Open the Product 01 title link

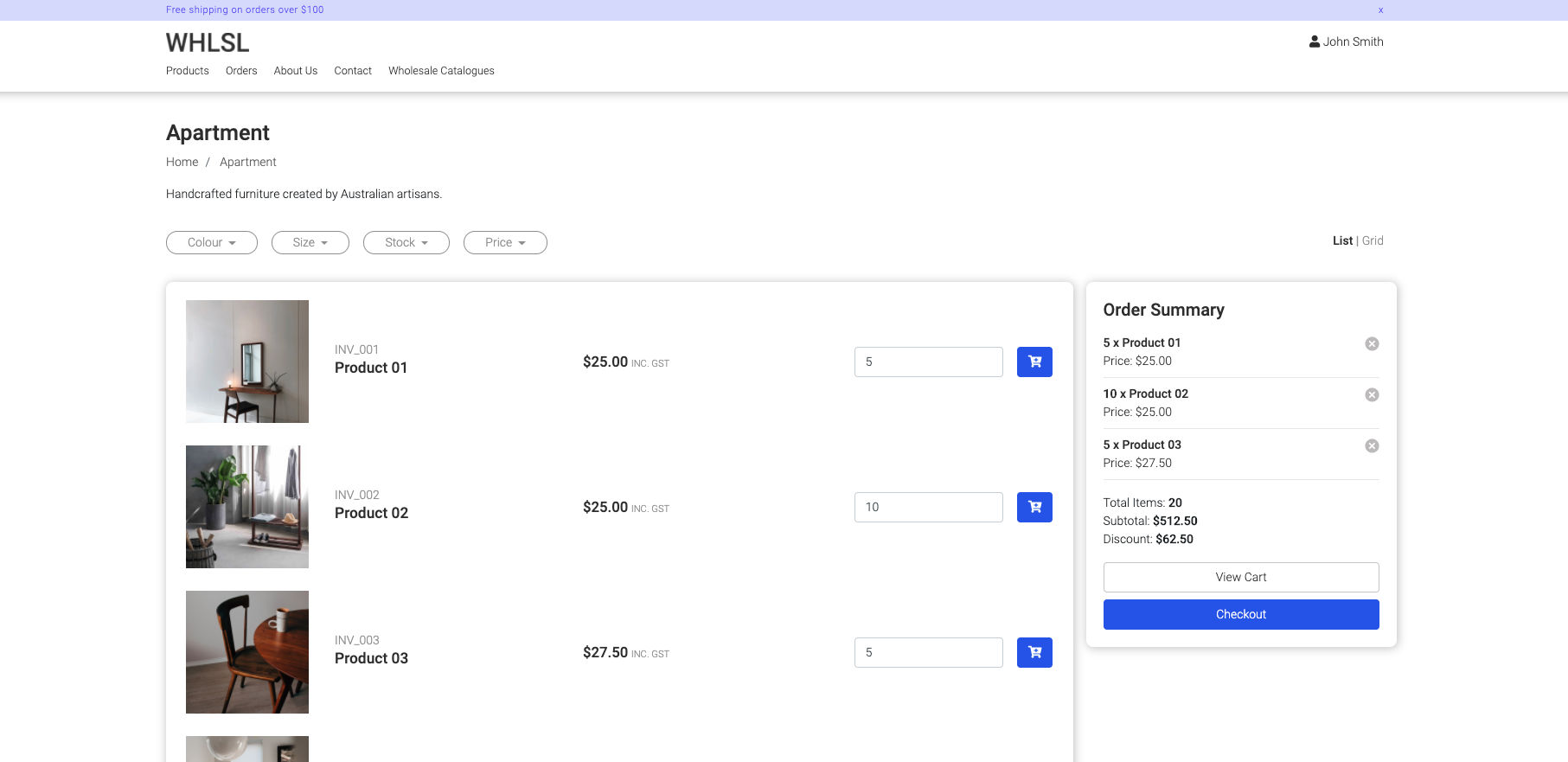coord(371,368)
